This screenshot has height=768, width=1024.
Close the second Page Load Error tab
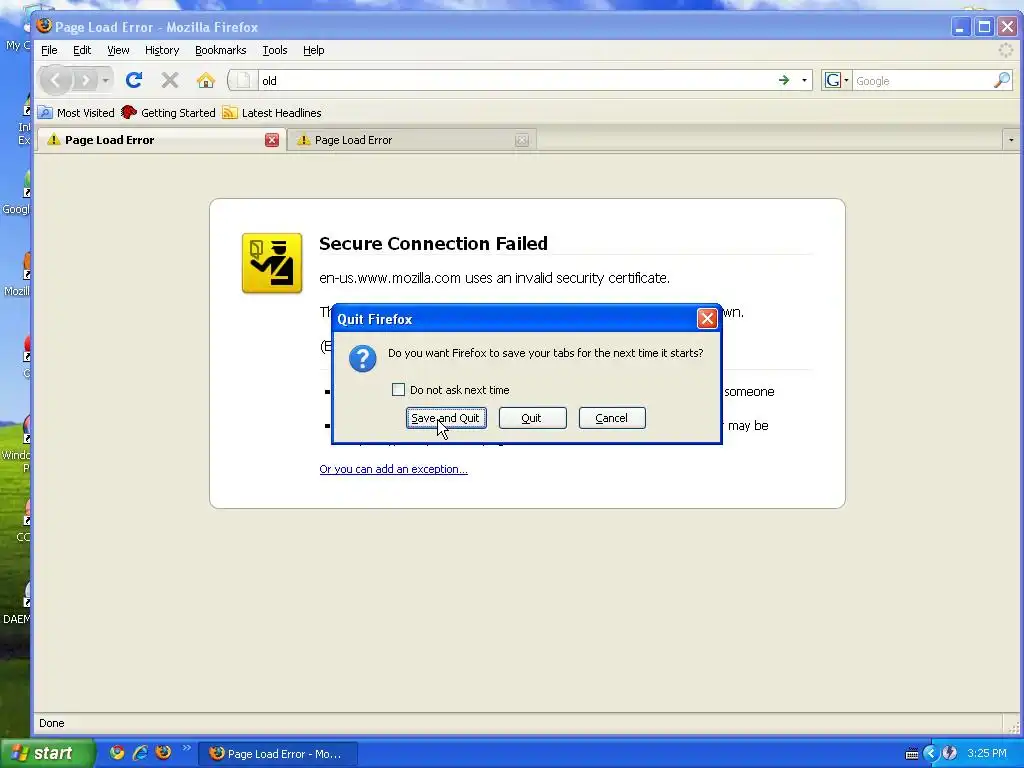coord(522,140)
